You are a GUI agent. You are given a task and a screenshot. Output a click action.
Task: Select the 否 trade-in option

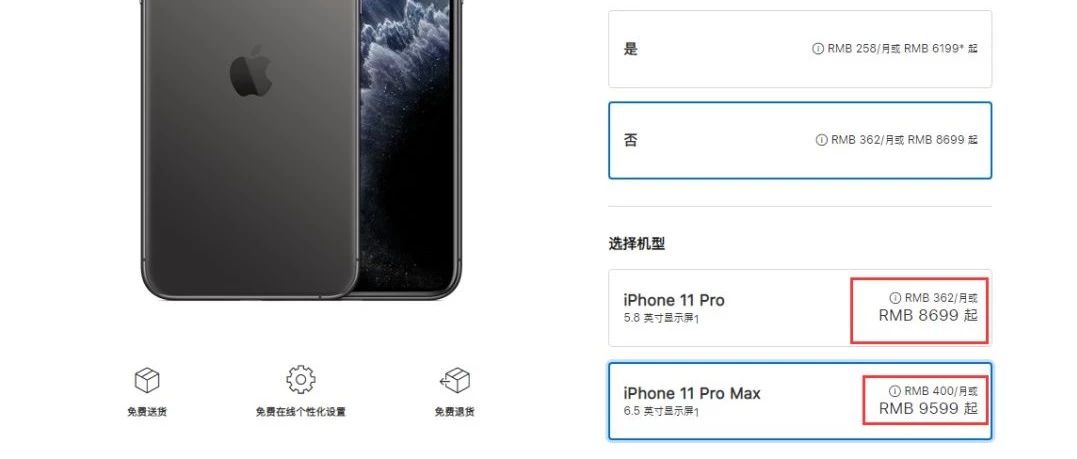click(x=800, y=140)
